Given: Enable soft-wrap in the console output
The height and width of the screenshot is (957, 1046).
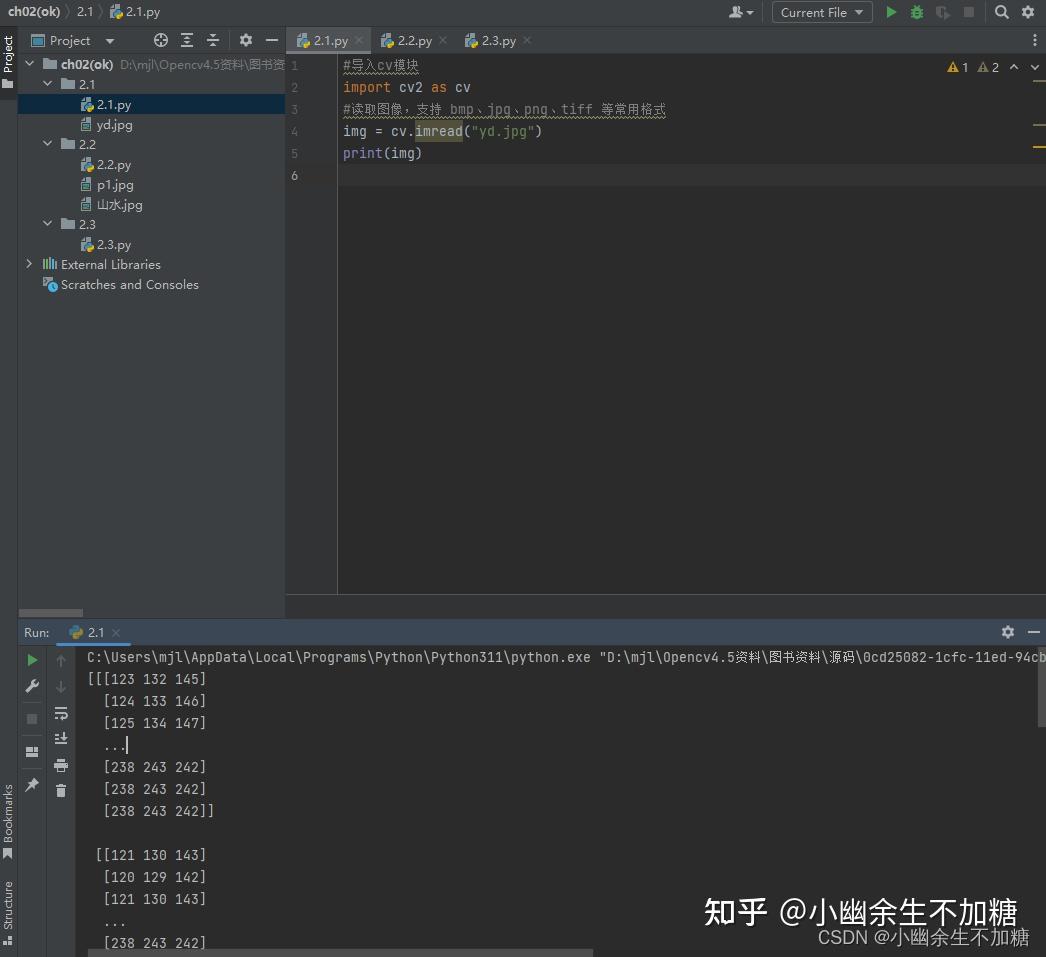Looking at the screenshot, I should point(62,713).
